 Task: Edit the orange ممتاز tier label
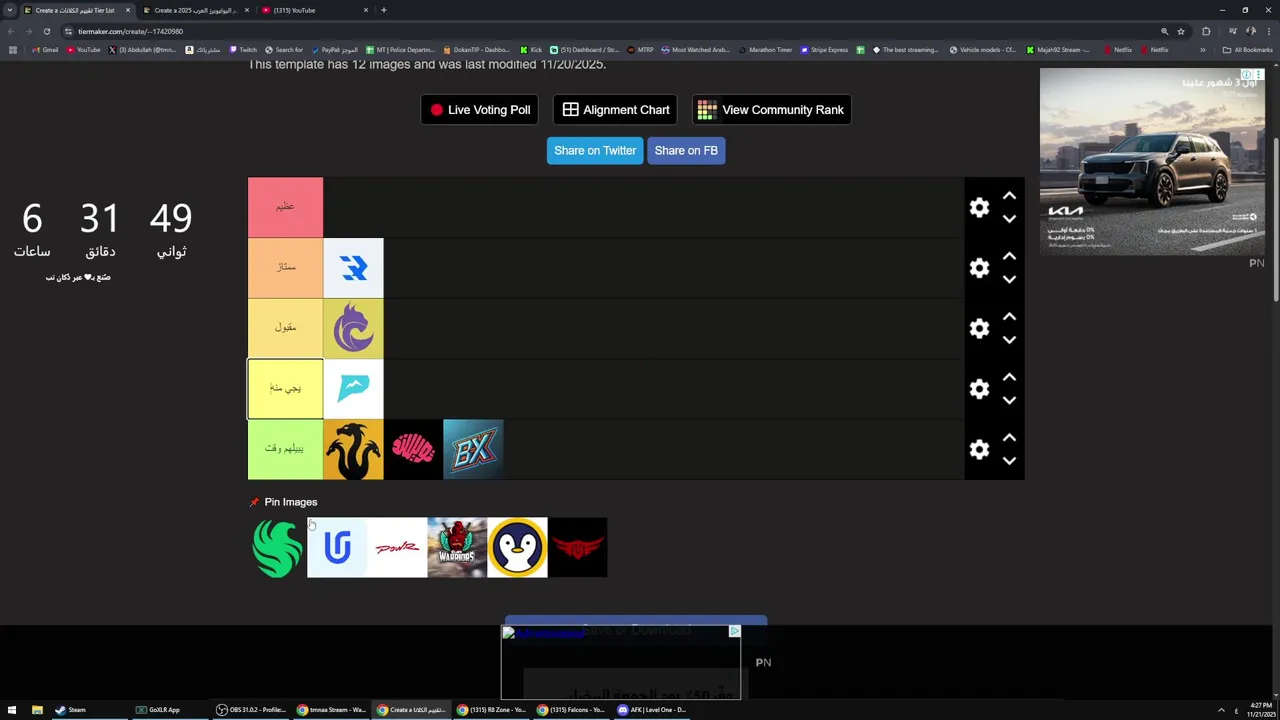tap(285, 268)
